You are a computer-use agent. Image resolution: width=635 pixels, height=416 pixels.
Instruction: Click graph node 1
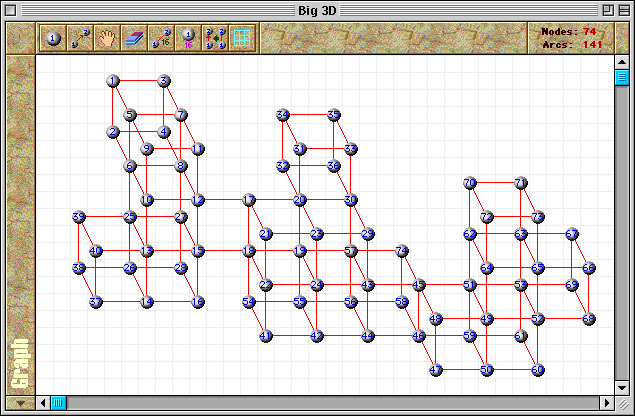click(x=113, y=81)
